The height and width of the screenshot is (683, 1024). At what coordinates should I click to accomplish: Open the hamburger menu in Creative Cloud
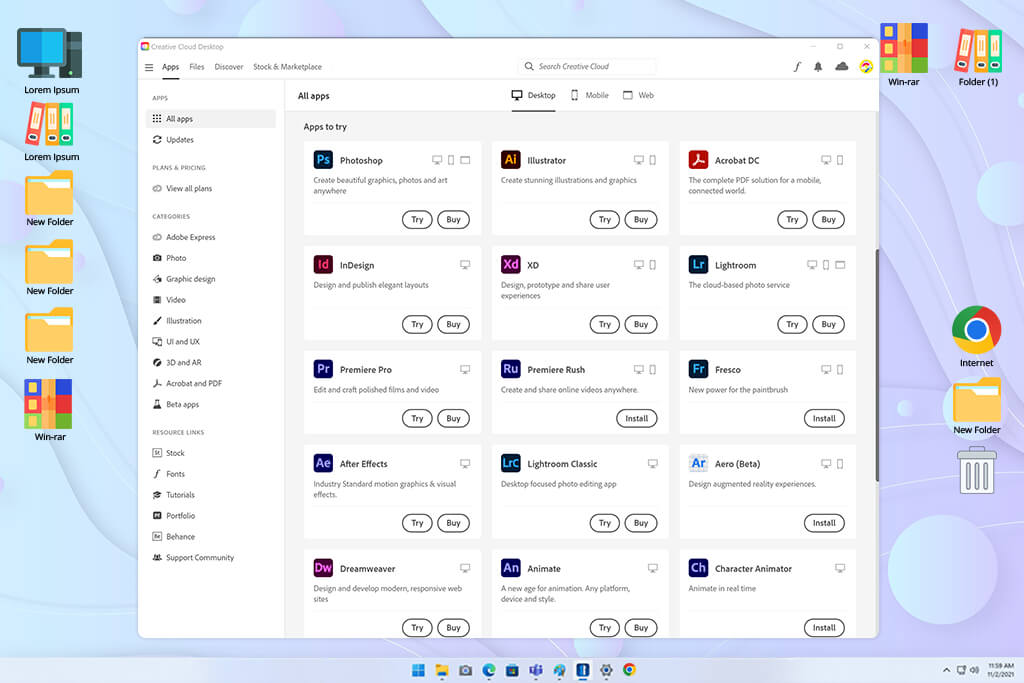coord(149,67)
